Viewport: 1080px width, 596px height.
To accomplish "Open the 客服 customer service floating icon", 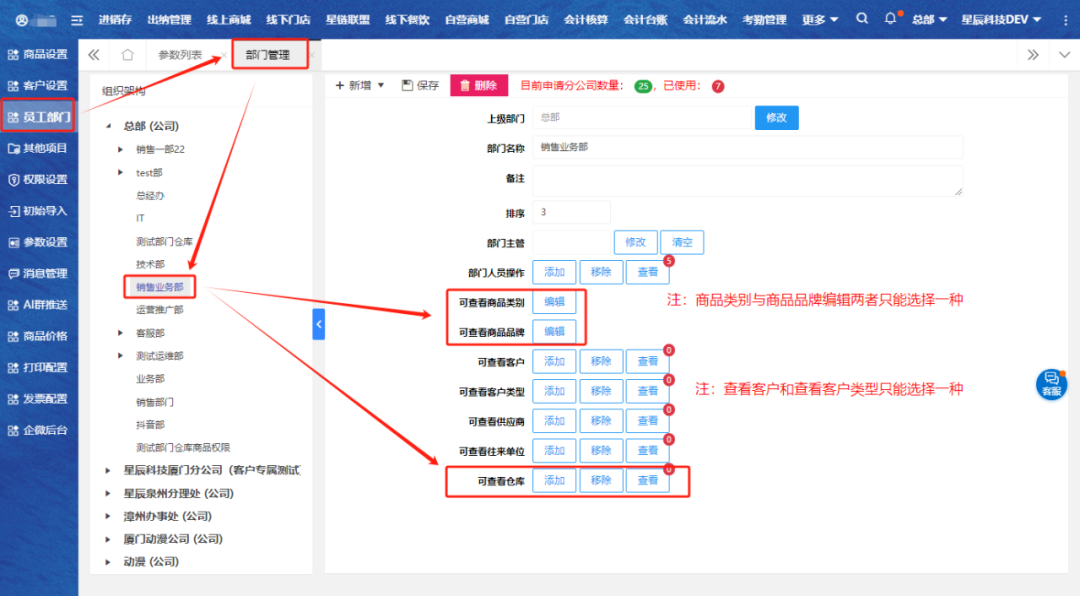I will pos(1051,383).
